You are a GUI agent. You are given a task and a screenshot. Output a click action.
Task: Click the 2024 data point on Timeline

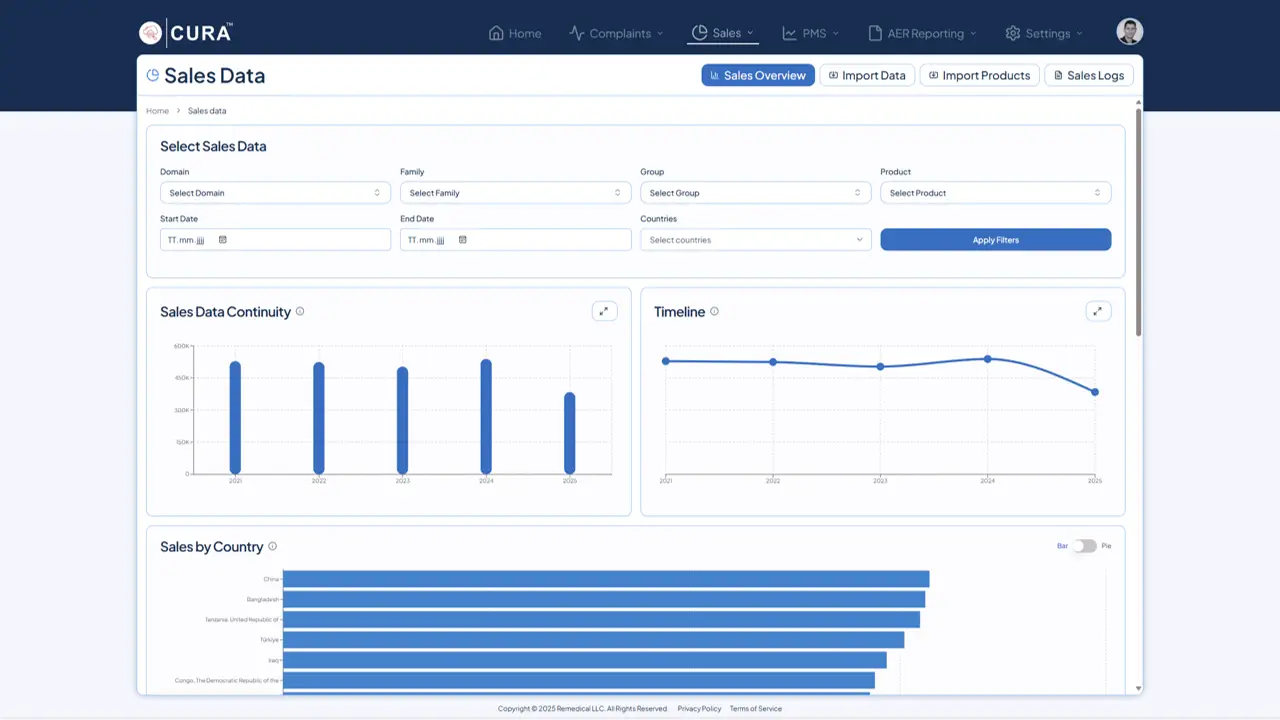coord(988,358)
